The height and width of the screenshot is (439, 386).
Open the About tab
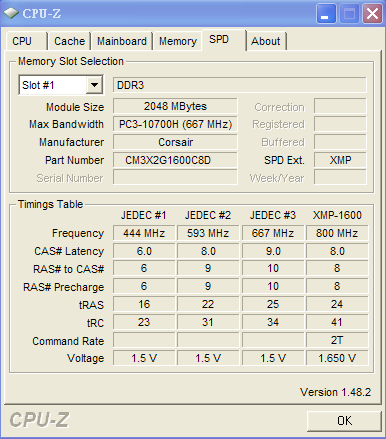click(x=266, y=41)
